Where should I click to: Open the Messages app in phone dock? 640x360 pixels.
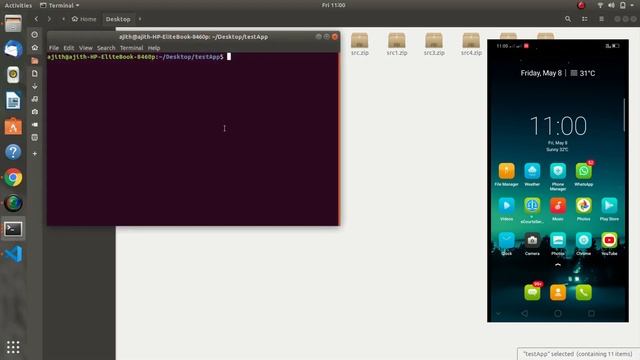532,292
